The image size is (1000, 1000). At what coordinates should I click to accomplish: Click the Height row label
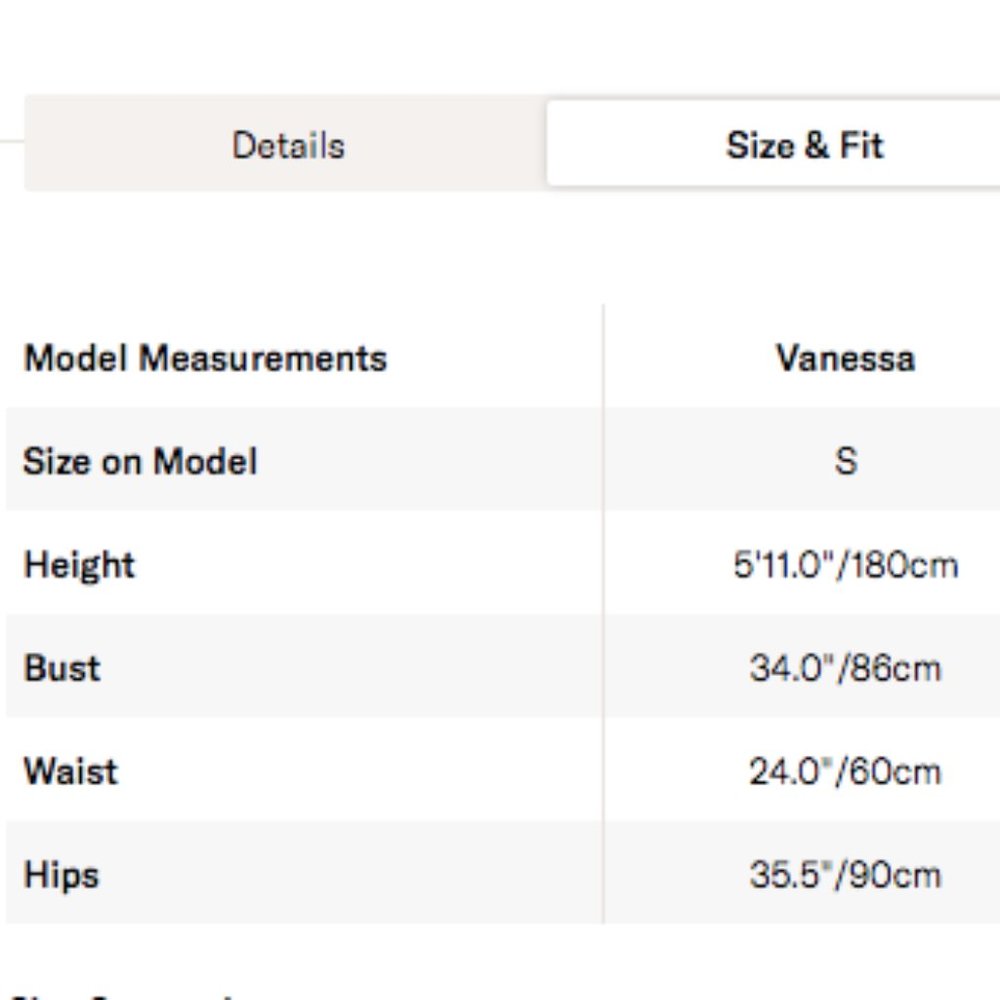[79, 565]
